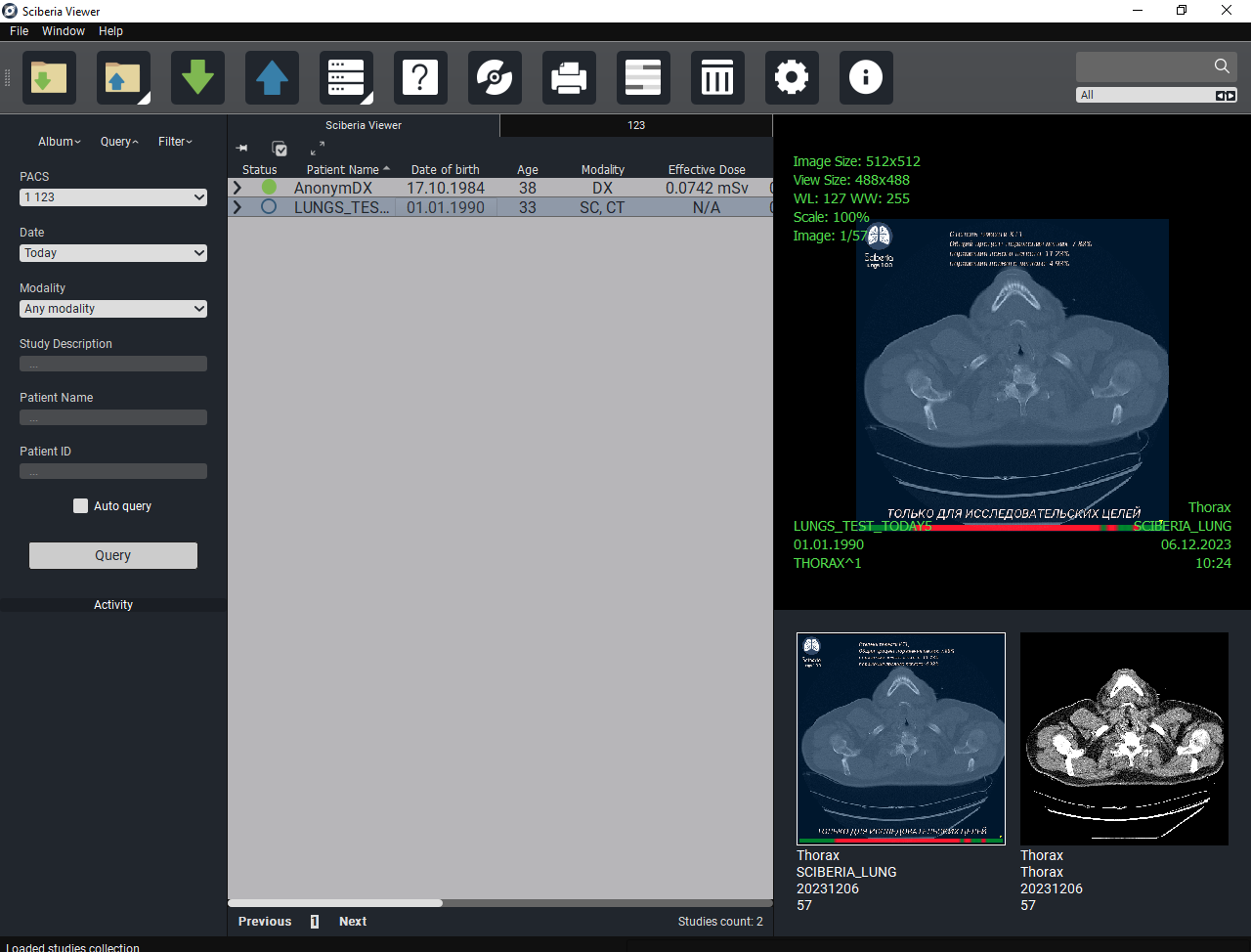This screenshot has height=952, width=1251.
Task: Click the select-all checkmark icon above table
Action: point(280,149)
